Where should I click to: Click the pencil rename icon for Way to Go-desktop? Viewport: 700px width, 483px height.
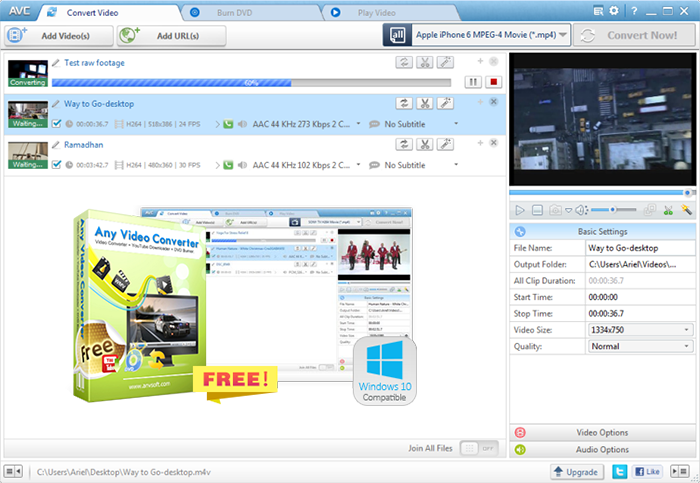pos(56,104)
